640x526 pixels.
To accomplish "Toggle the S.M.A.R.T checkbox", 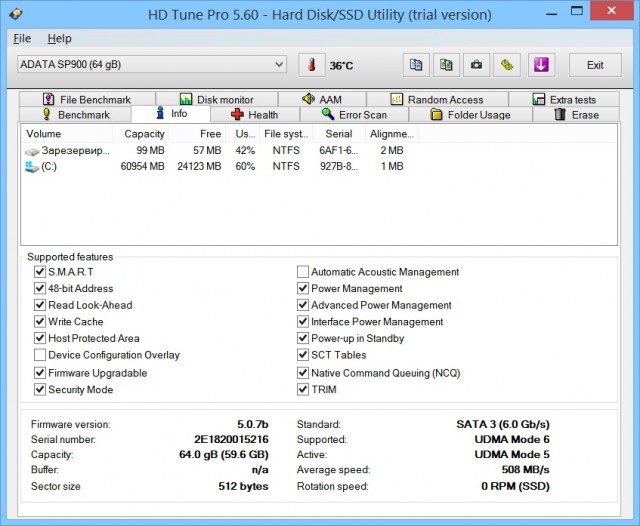I will (x=40, y=272).
